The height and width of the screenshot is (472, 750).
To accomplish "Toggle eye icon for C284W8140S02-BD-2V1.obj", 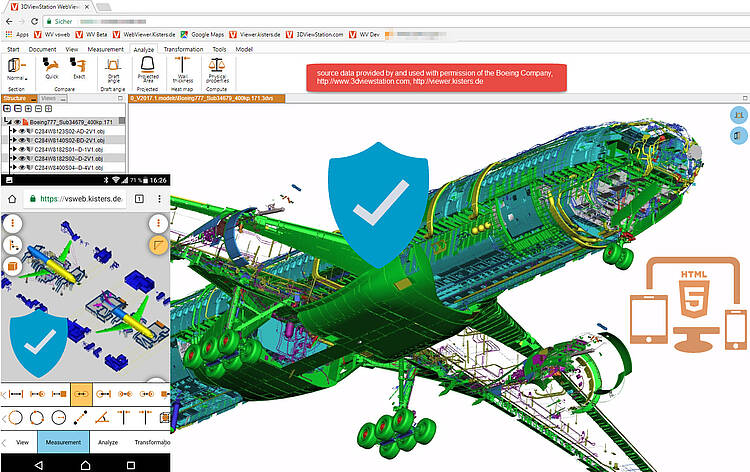I will pos(22,140).
